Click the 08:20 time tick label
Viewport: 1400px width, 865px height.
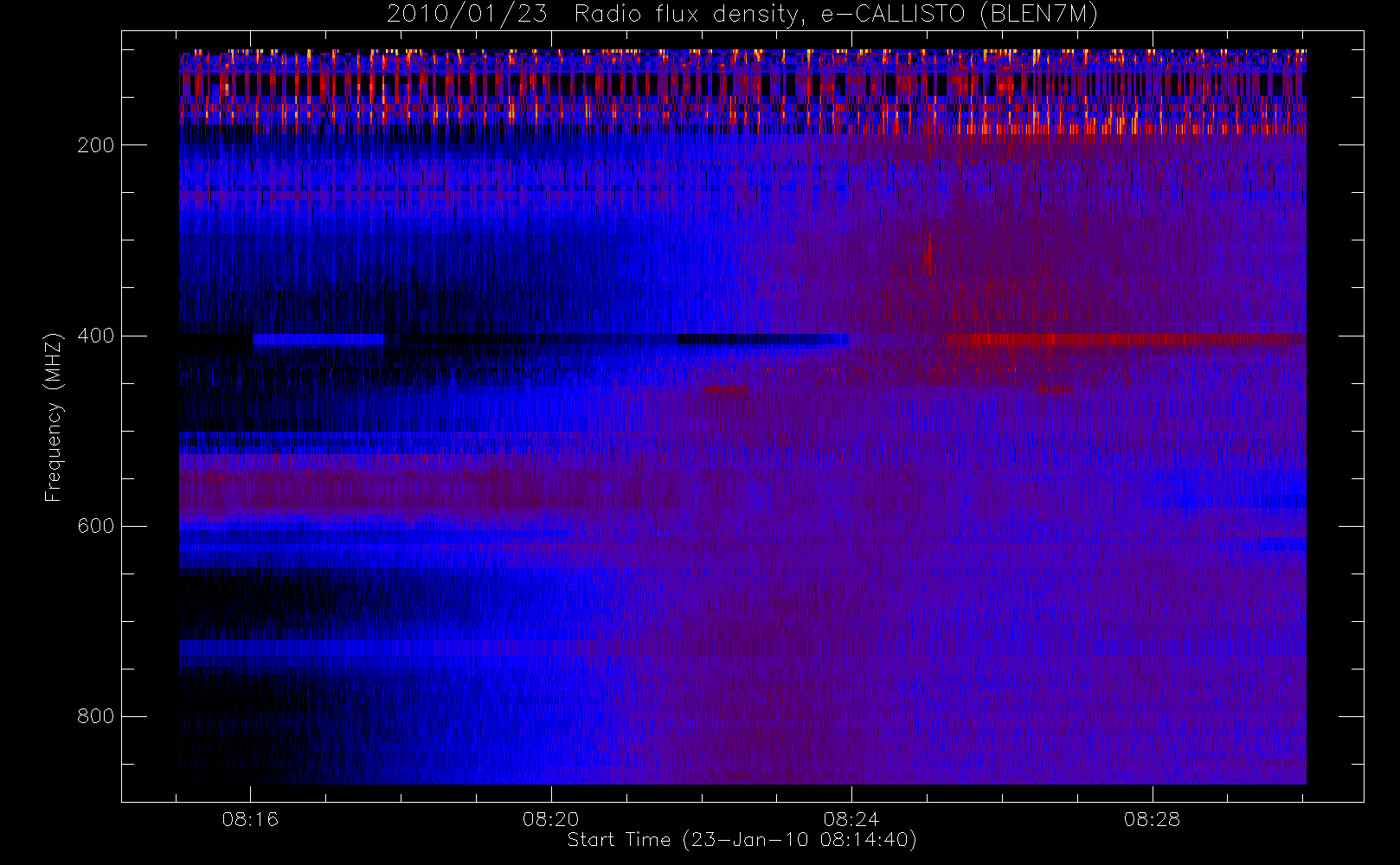click(551, 819)
